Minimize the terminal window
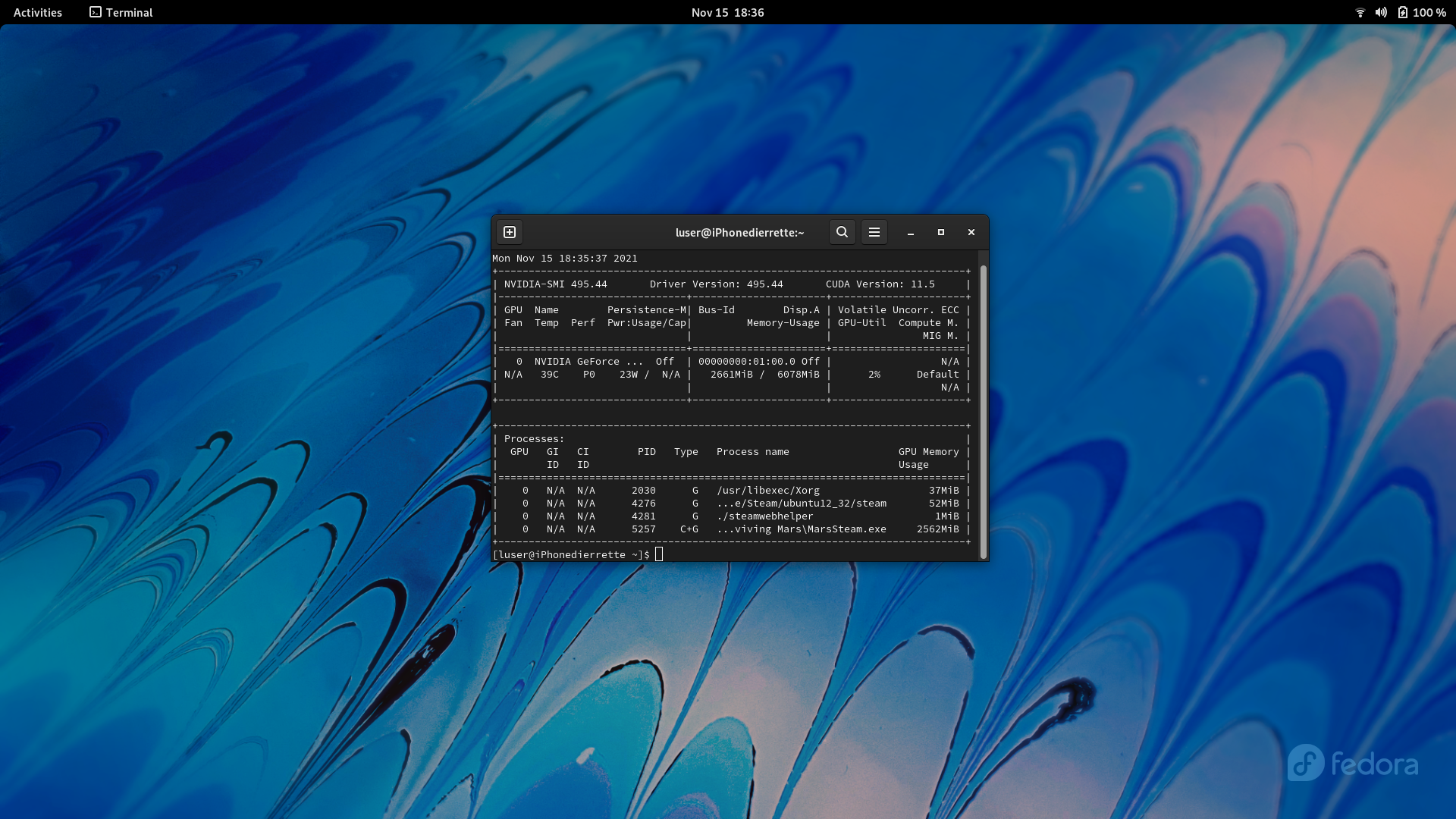The width and height of the screenshot is (1456, 819). (911, 232)
